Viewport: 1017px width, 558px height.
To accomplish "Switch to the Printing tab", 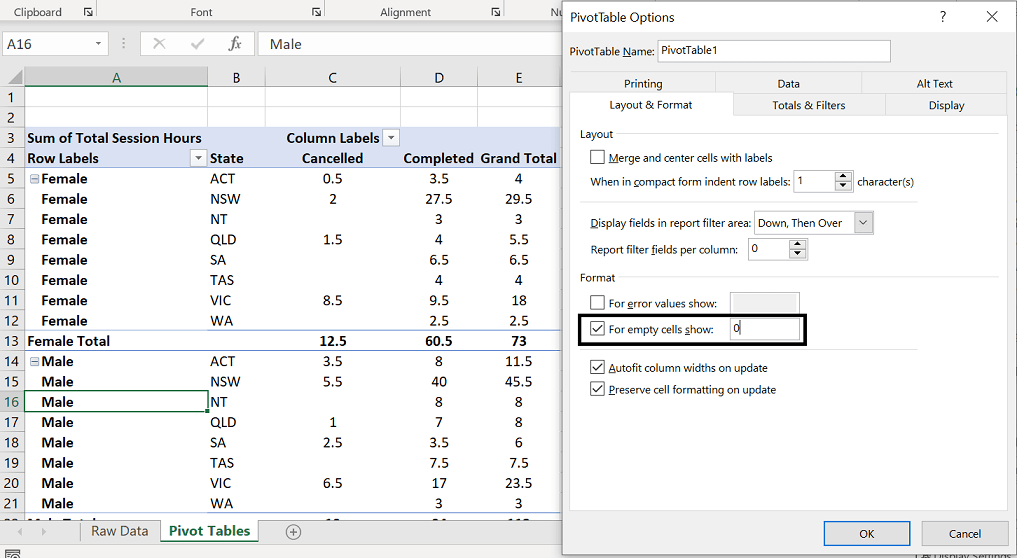I will pyautogui.click(x=643, y=84).
